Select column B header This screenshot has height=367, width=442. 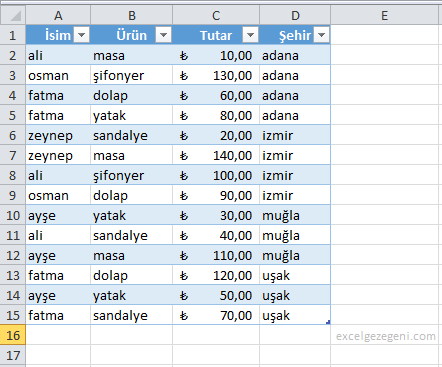[132, 15]
